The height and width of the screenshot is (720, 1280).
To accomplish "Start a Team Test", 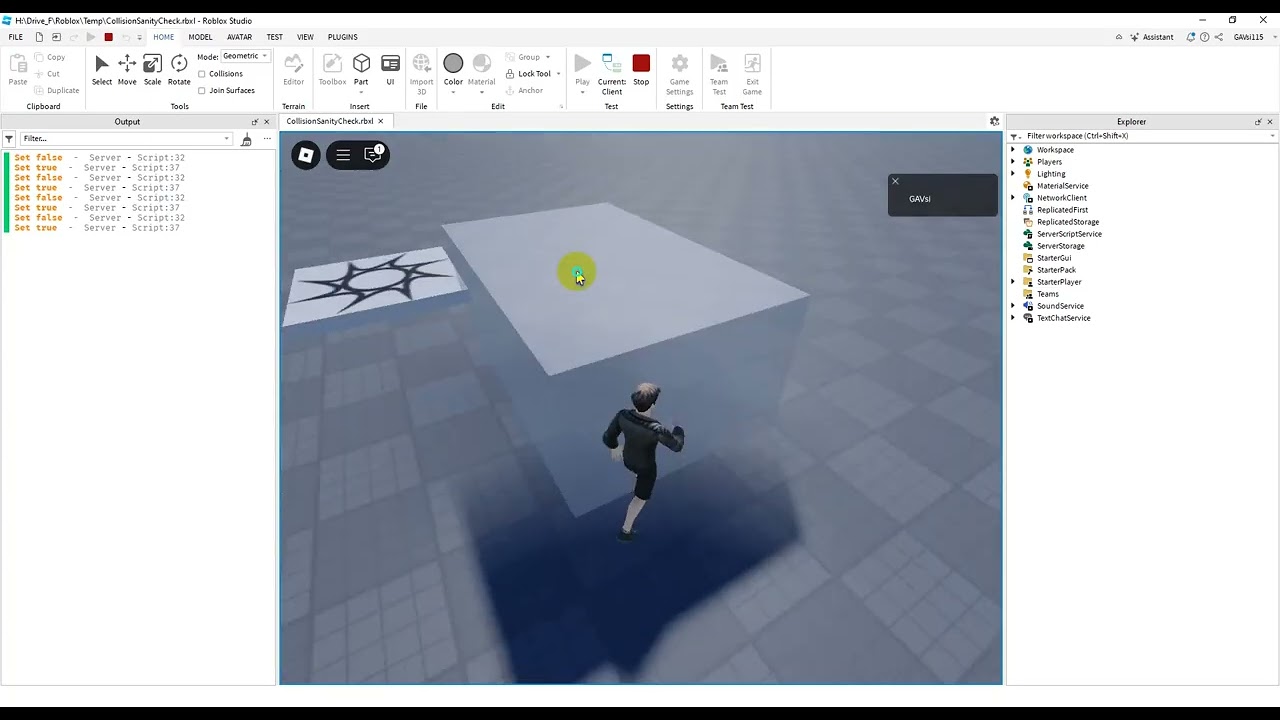I will [x=719, y=75].
